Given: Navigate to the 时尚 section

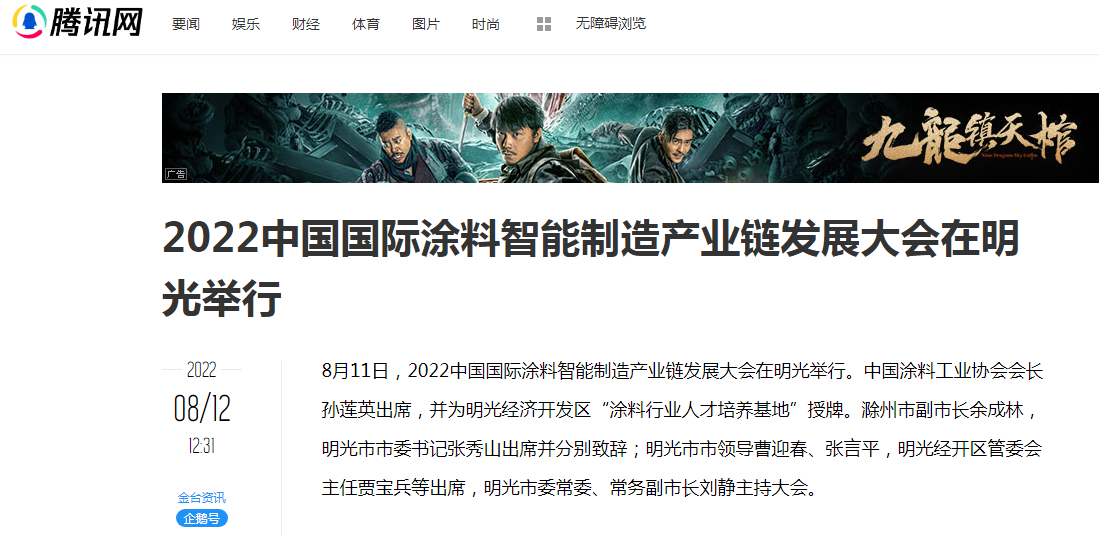Looking at the screenshot, I should pos(486,25).
